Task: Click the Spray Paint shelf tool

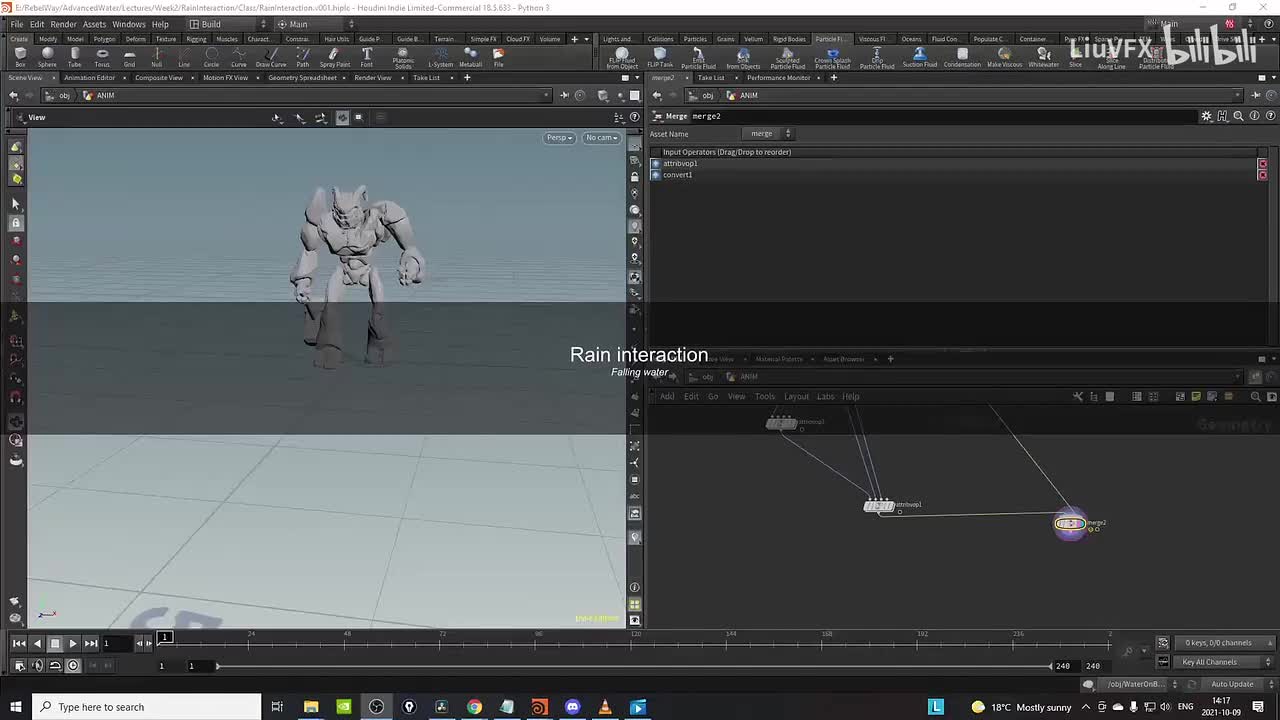Action: coord(335,56)
